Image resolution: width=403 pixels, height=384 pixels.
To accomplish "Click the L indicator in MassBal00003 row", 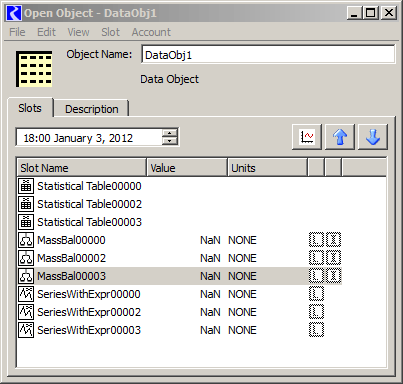I will (316, 276).
